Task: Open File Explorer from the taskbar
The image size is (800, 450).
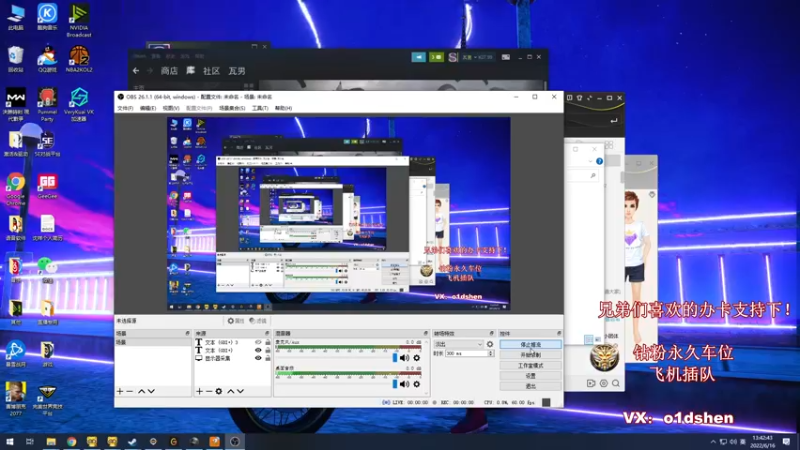Action: 51,441
